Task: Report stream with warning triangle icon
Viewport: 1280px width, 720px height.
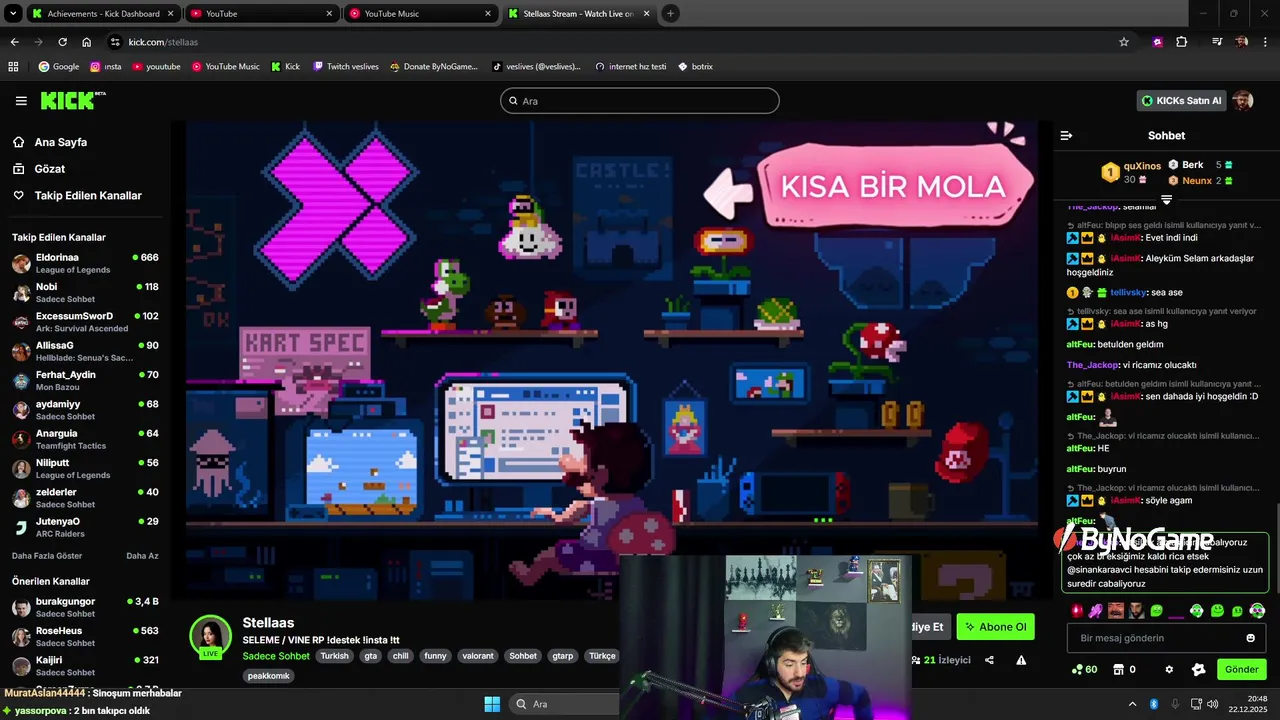Action: coord(1021,660)
